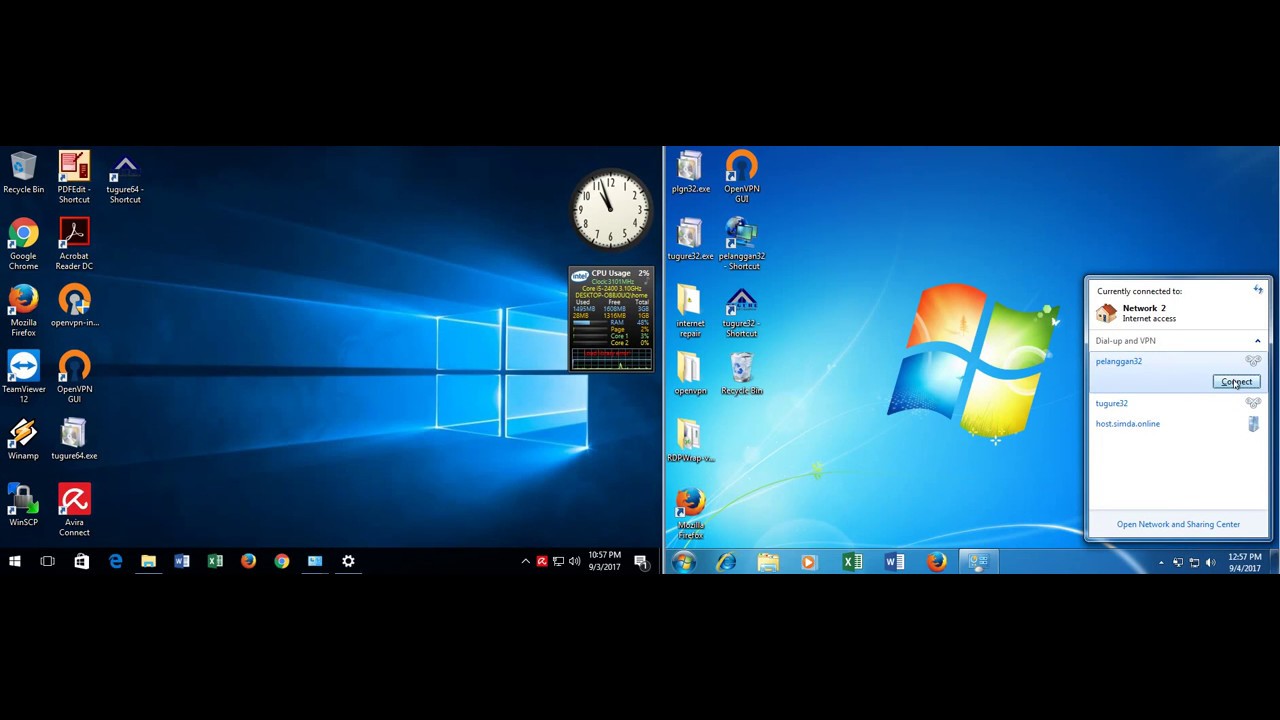Open plgn32.exe on Windows 7 desktop
Image resolution: width=1280 pixels, height=720 pixels.
point(690,172)
